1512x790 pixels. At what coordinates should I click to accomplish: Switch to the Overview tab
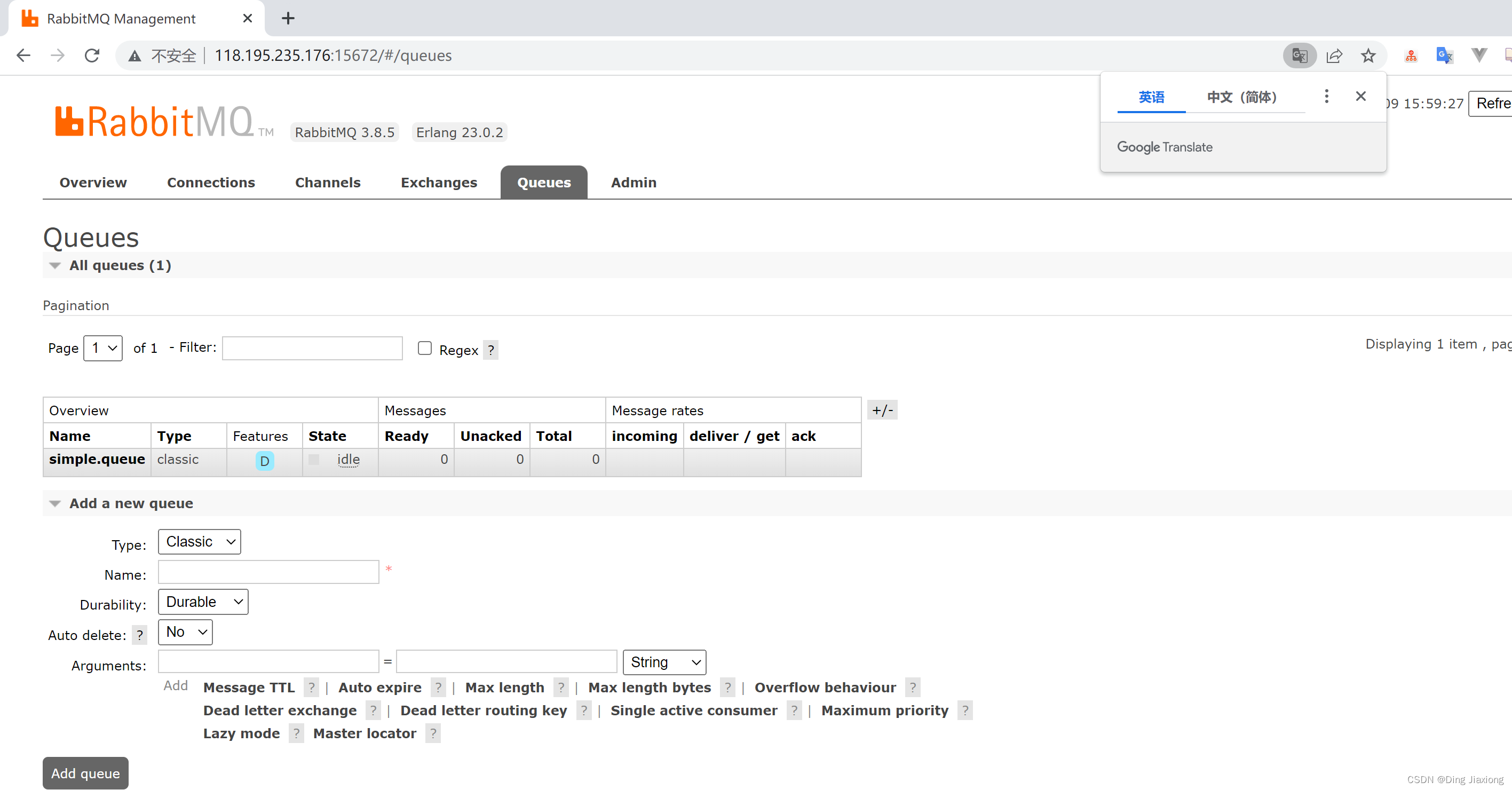[x=93, y=183]
